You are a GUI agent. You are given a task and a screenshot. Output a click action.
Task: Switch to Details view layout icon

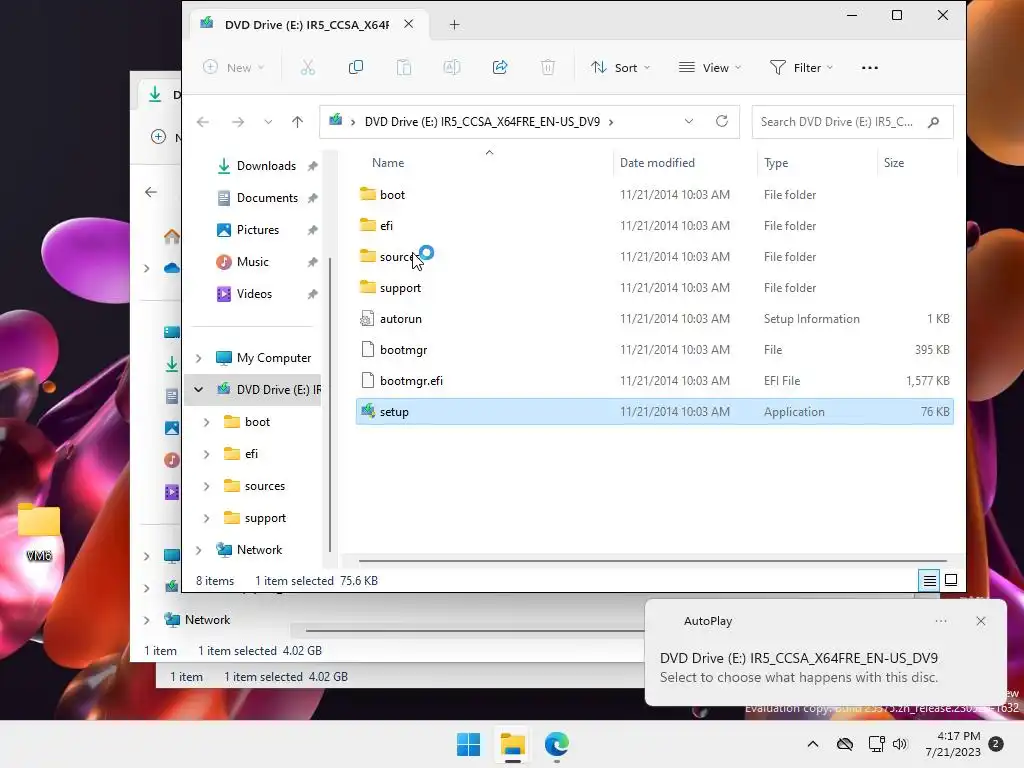point(929,580)
